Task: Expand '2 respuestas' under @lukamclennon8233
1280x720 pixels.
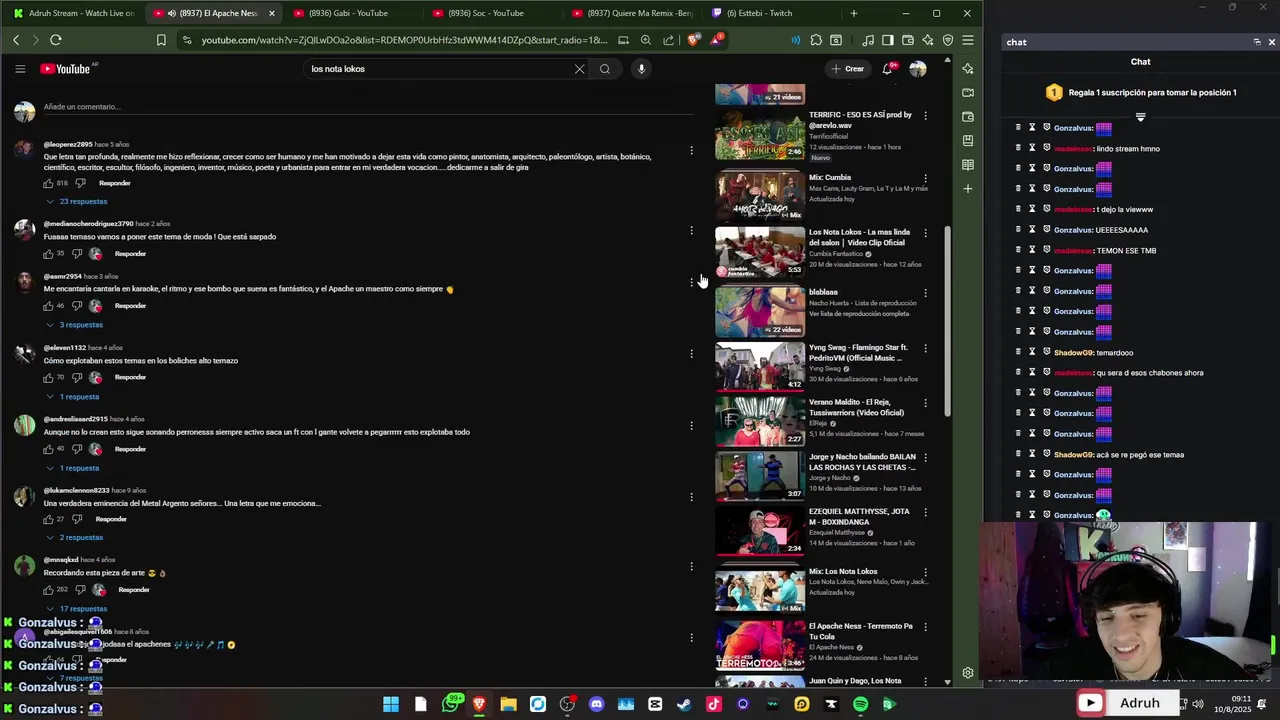Action: click(x=75, y=538)
